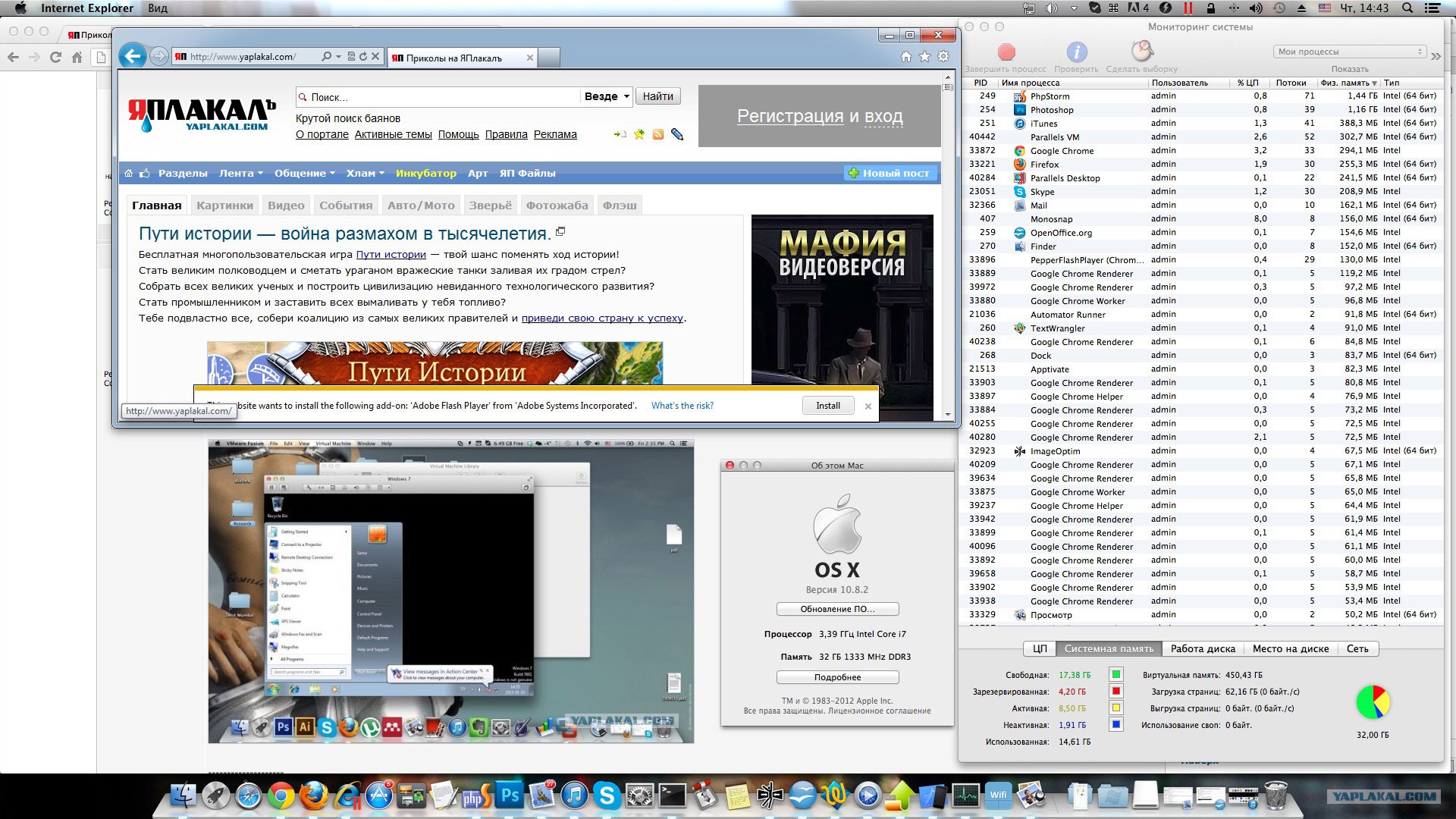Open the 'What's the risk?' link

682,406
